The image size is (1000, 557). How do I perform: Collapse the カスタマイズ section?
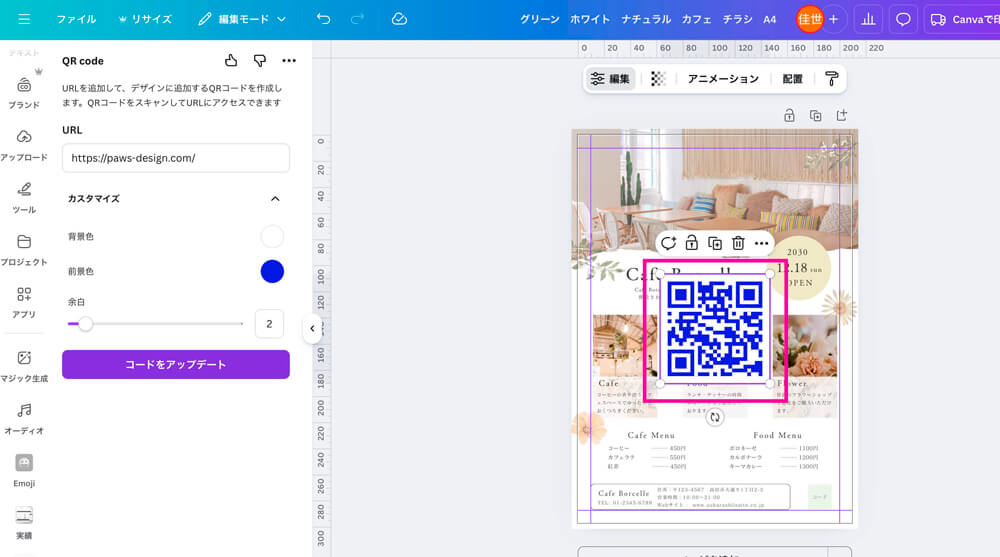(x=275, y=199)
